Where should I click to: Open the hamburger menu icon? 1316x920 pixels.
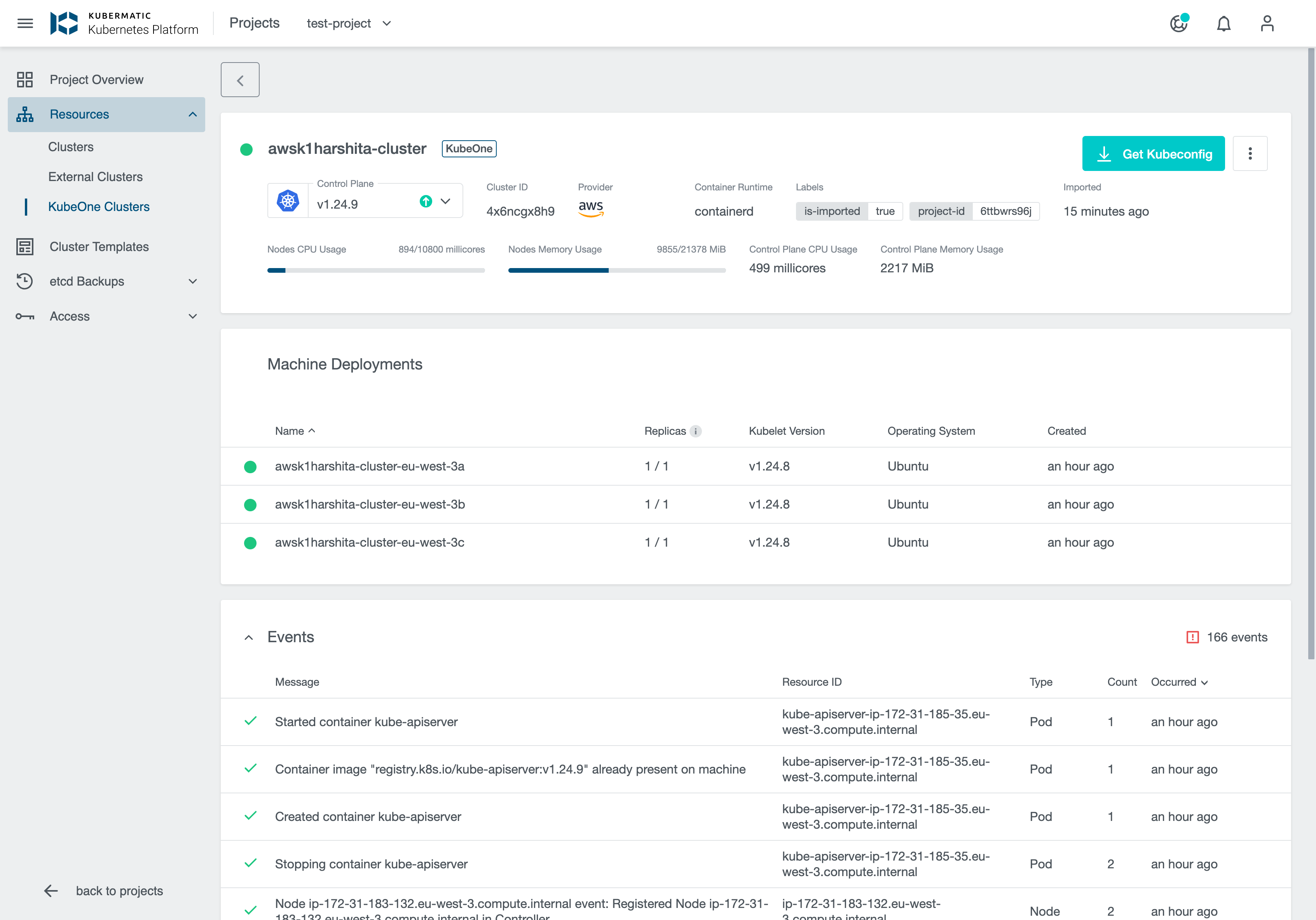pyautogui.click(x=24, y=23)
